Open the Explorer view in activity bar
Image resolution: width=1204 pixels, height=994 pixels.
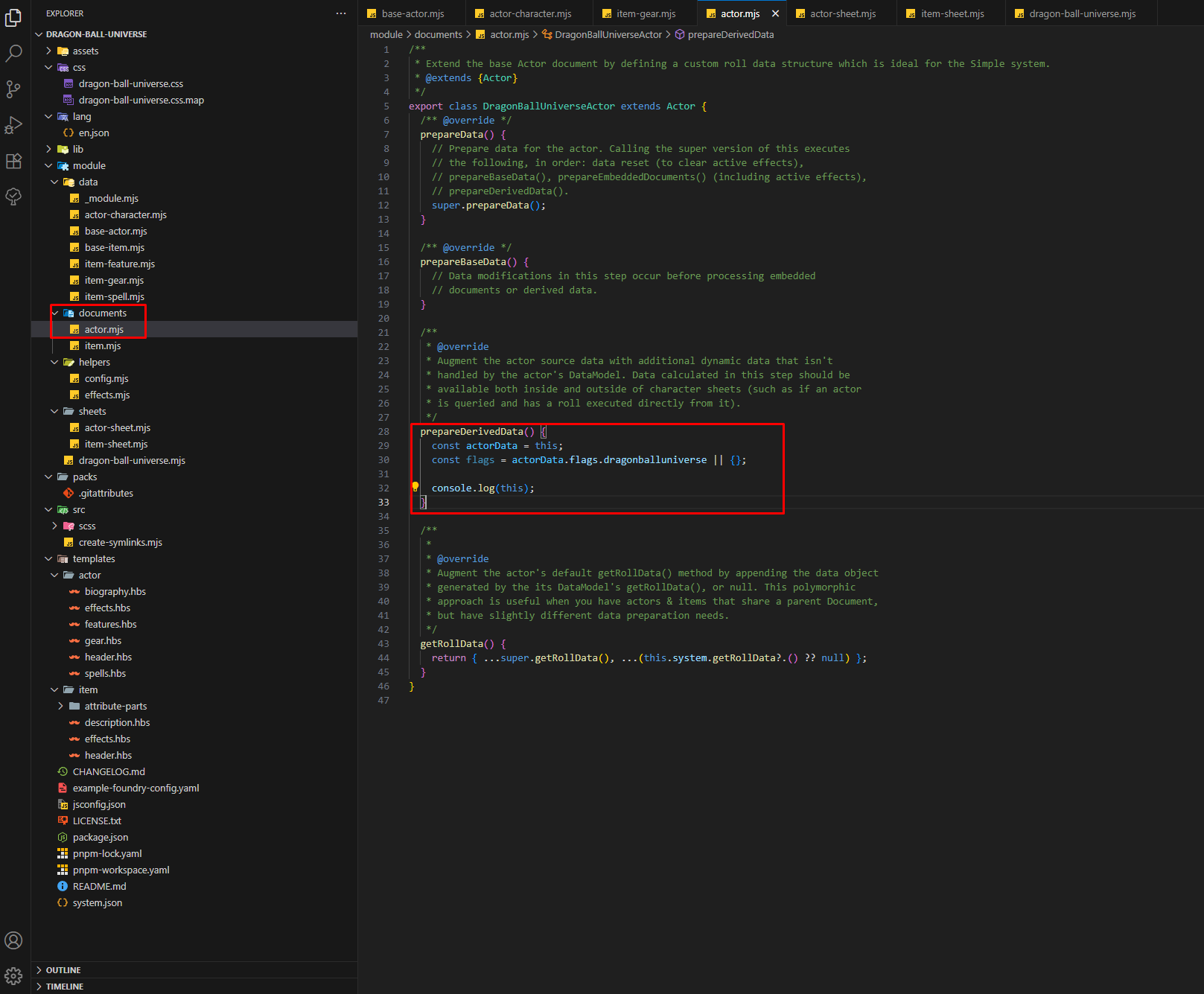[x=13, y=18]
